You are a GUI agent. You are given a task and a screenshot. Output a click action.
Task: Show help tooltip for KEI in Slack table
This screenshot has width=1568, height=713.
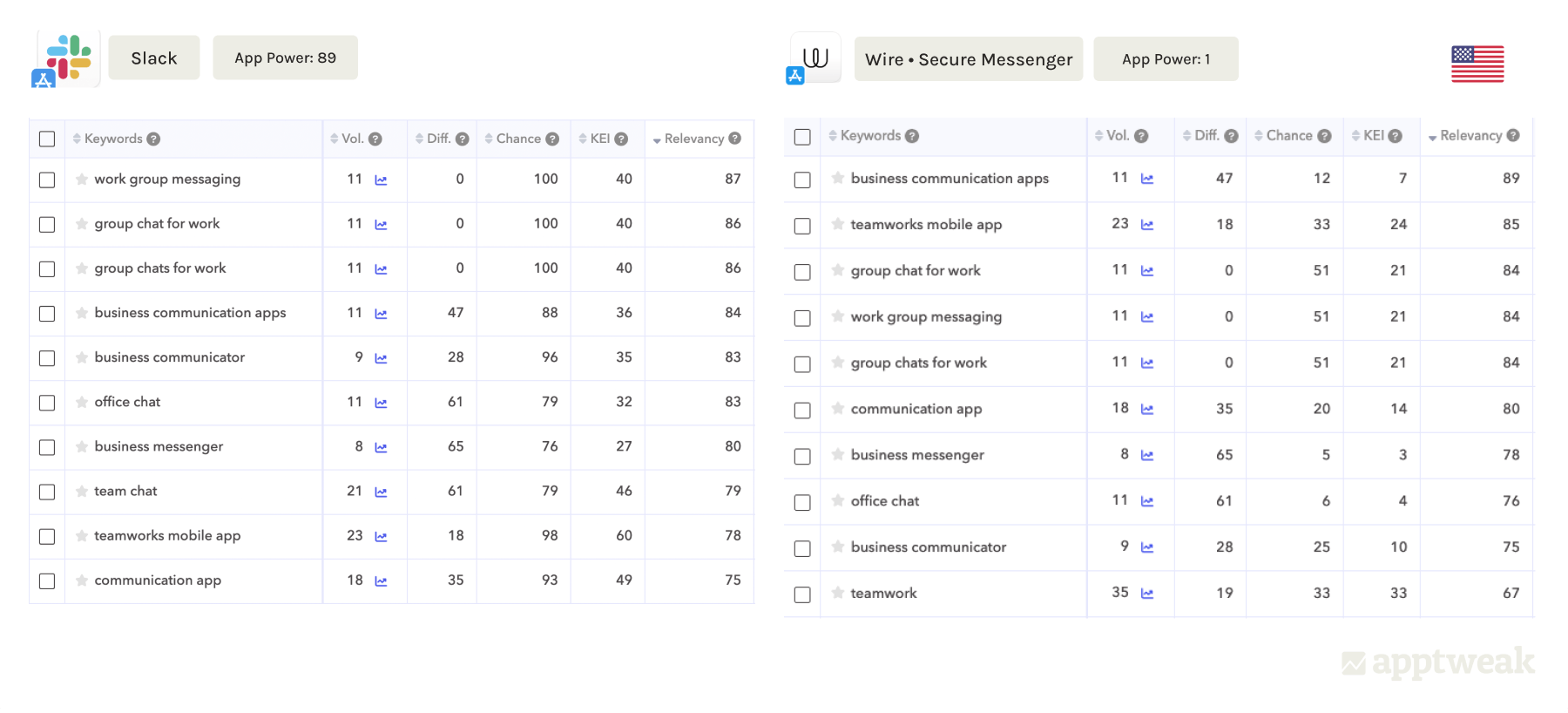[621, 139]
